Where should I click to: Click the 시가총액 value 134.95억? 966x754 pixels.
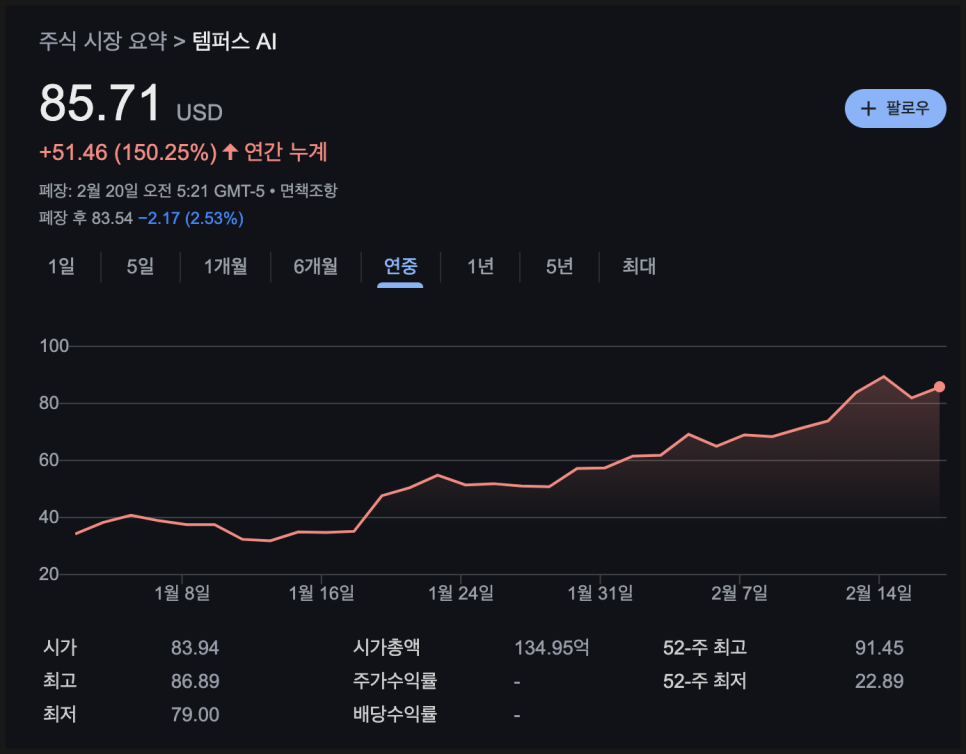(551, 648)
